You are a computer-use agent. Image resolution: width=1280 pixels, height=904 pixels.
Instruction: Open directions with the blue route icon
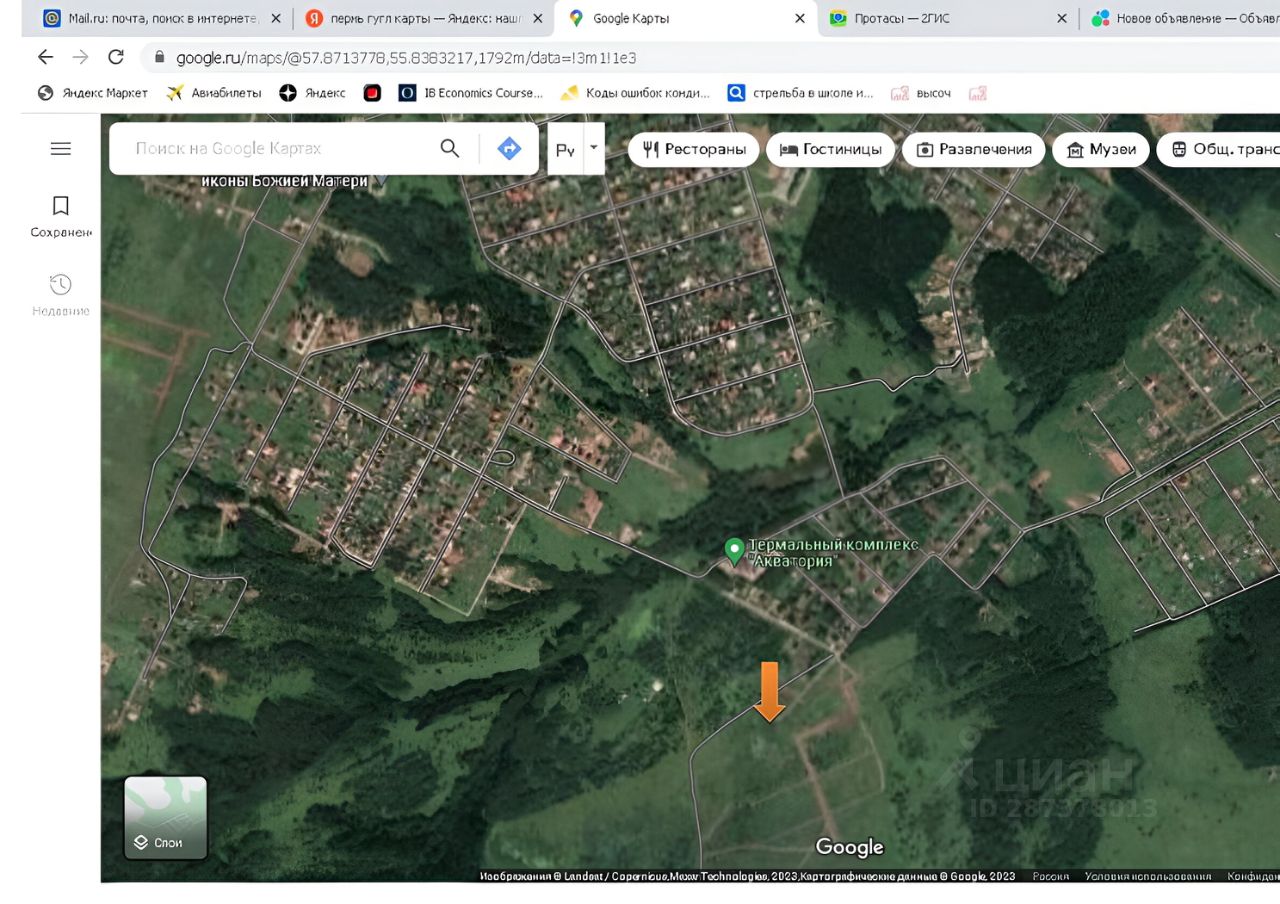509,148
